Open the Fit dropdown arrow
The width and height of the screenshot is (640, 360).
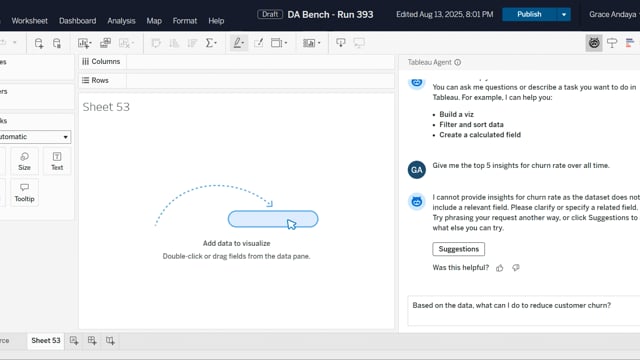pos(286,43)
